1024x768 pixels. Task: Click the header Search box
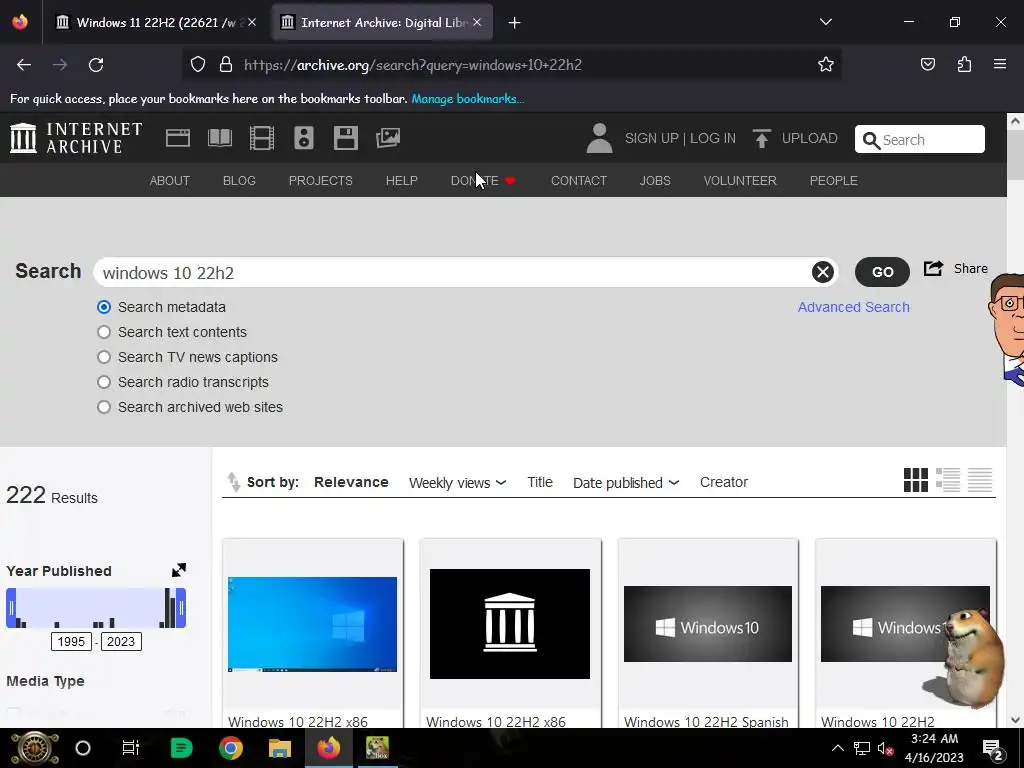click(x=920, y=139)
